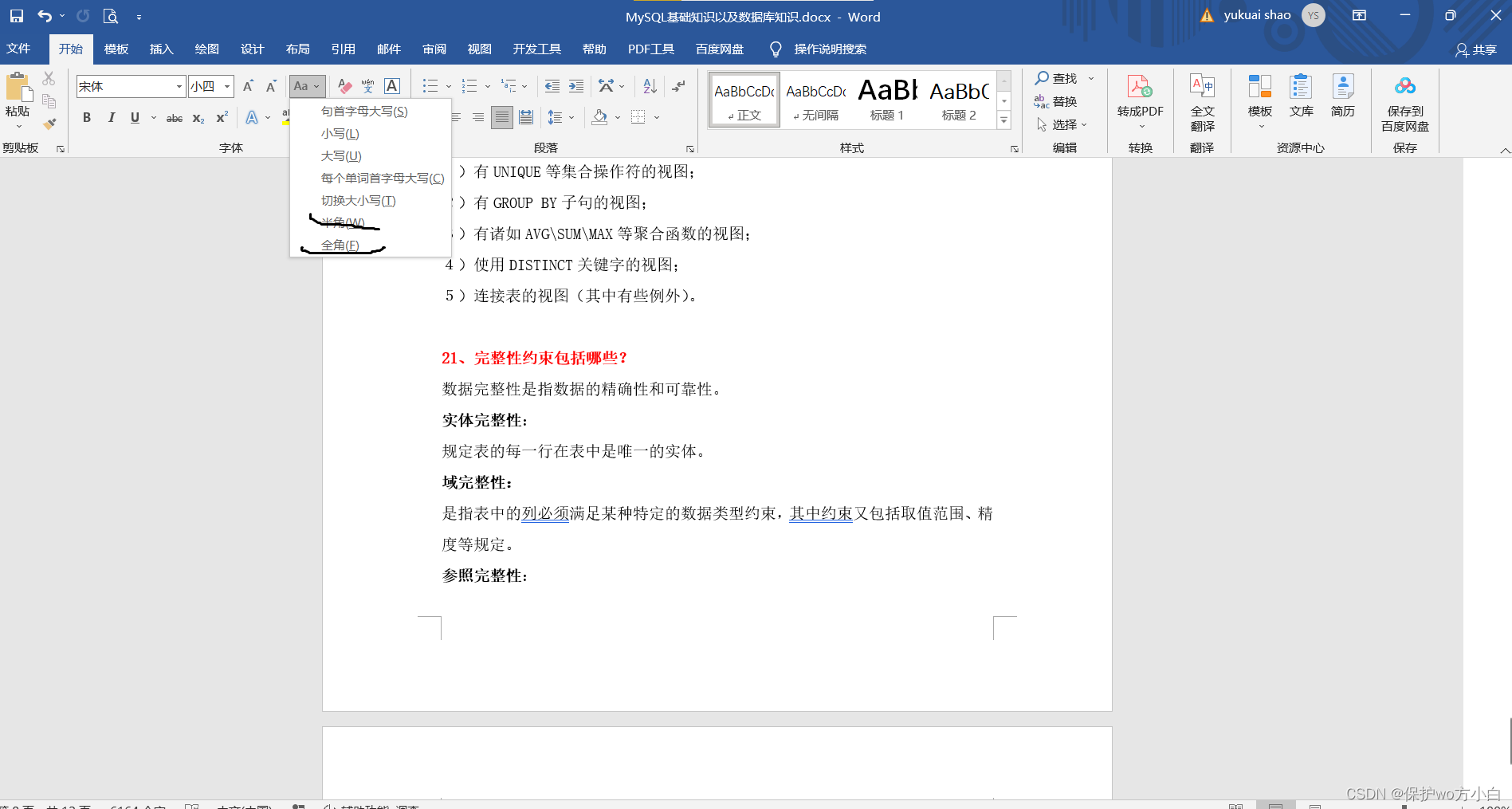Open the 插入 ribbon tab

pos(161,49)
